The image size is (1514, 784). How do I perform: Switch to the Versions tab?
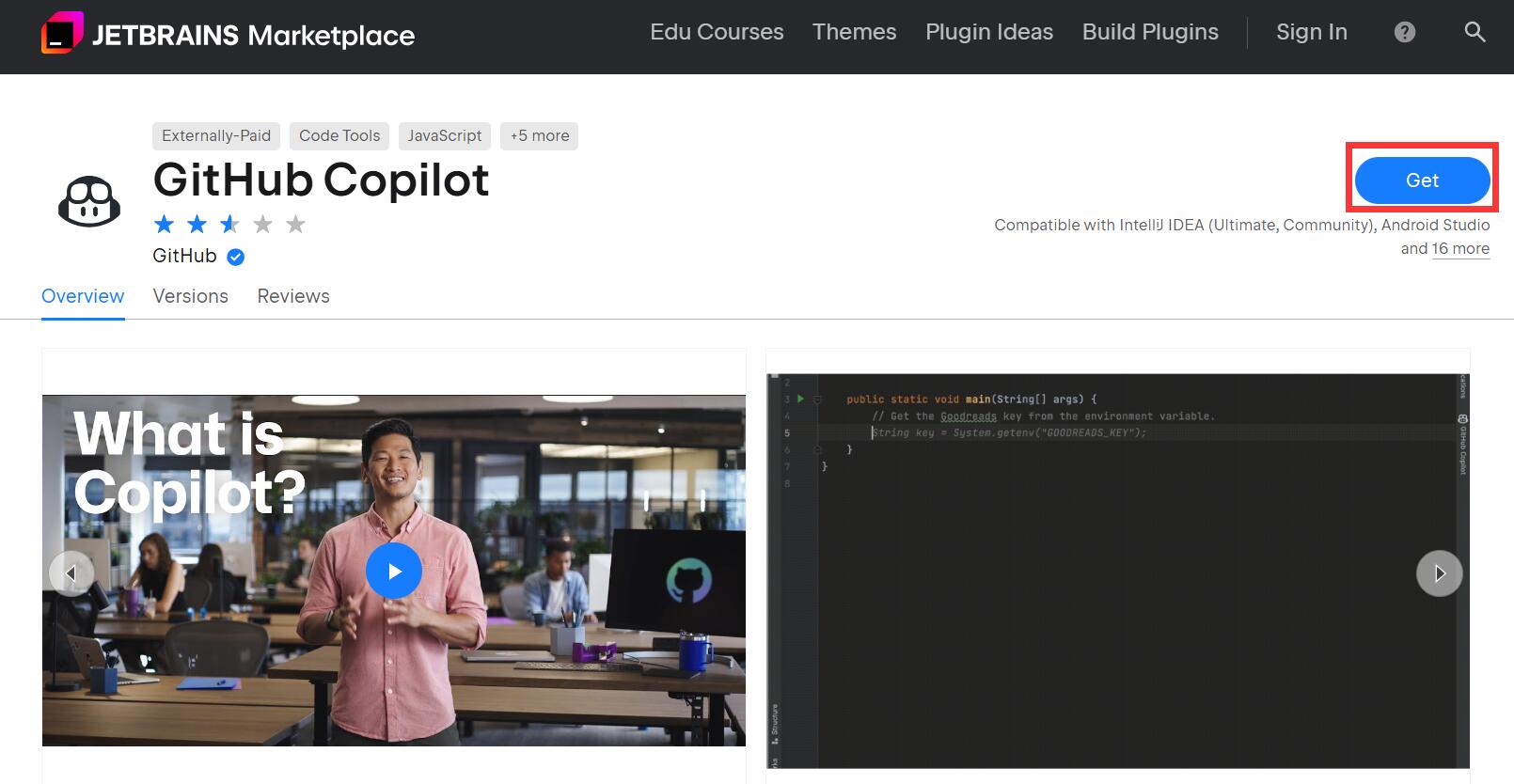point(191,296)
